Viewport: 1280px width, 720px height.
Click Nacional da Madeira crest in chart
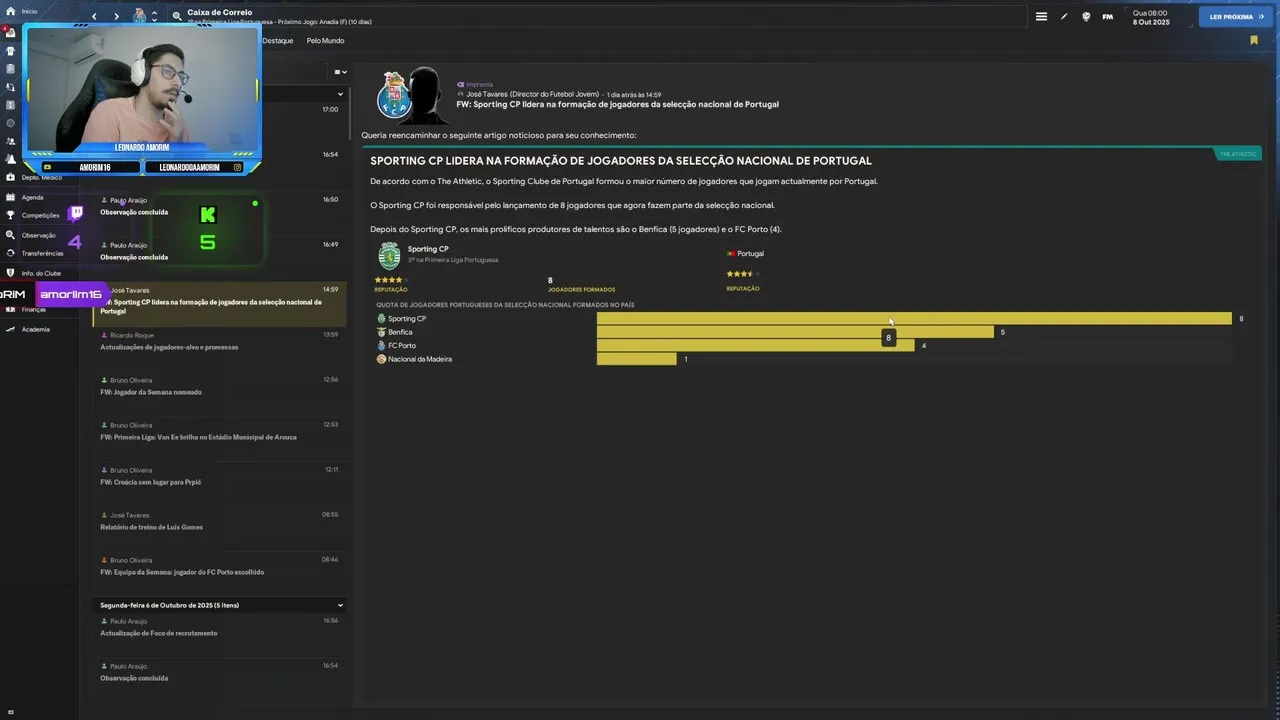point(381,359)
